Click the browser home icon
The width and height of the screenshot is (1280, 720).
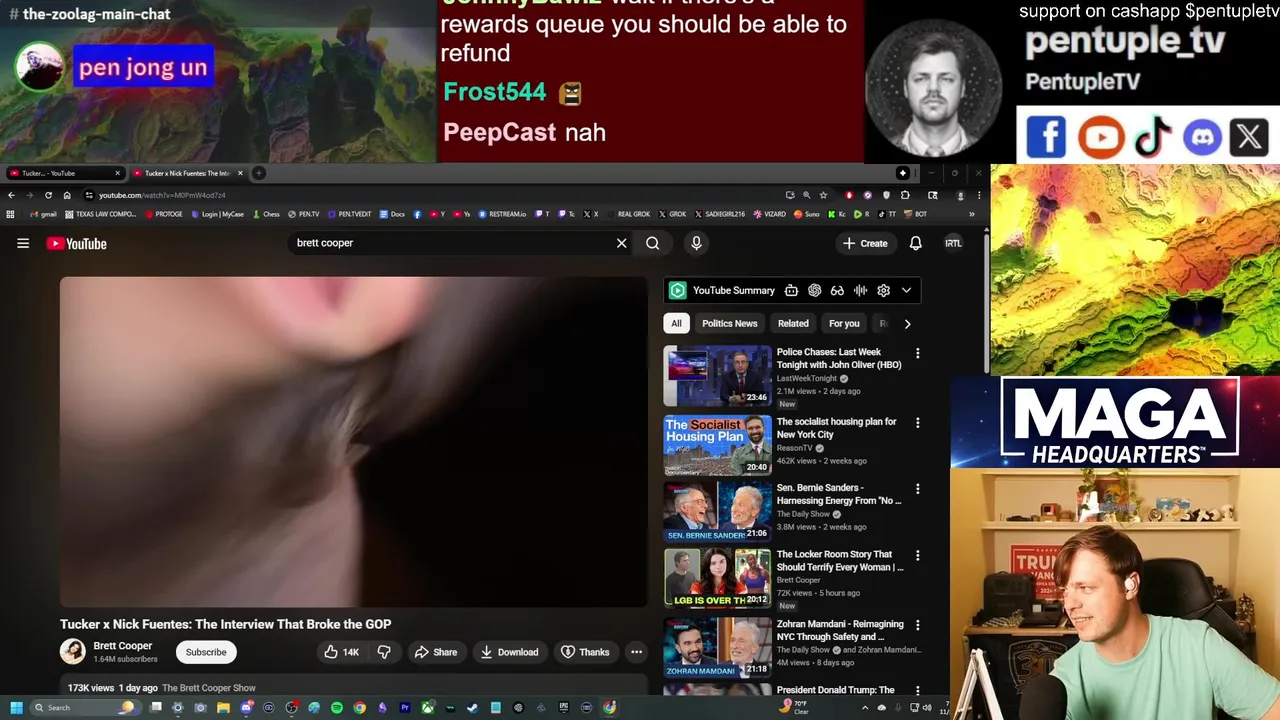67,195
